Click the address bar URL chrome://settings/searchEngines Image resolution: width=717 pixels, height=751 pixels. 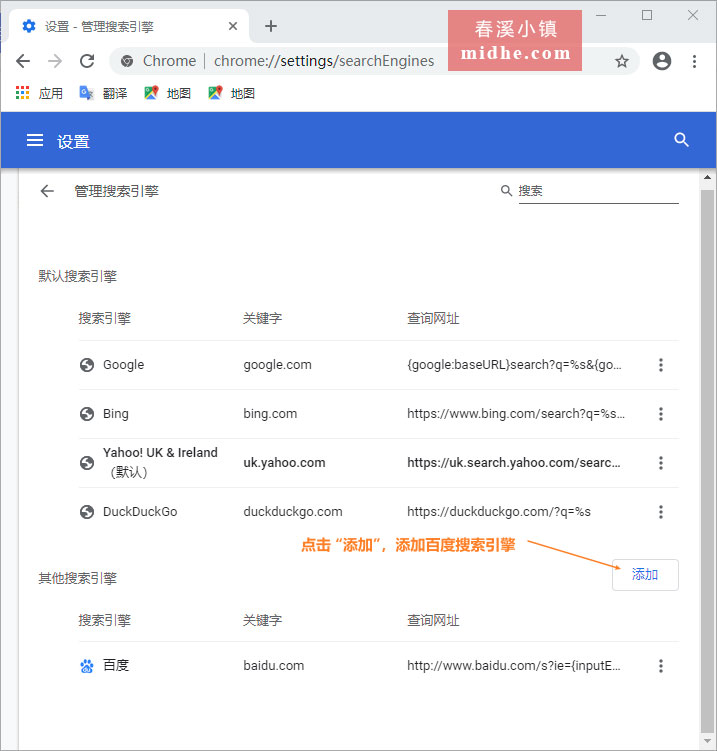click(324, 61)
